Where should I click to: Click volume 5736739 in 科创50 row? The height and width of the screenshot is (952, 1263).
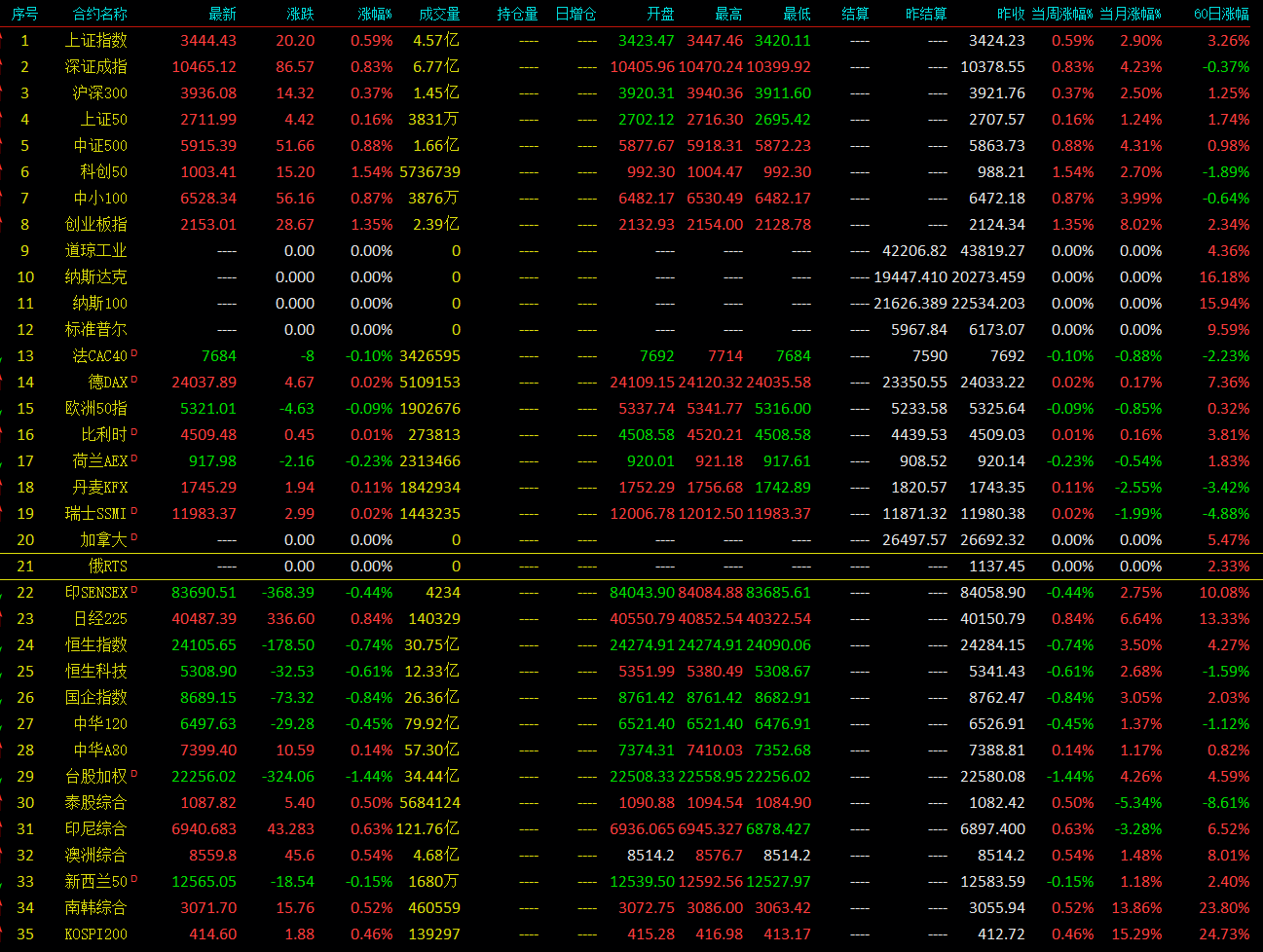pos(429,172)
